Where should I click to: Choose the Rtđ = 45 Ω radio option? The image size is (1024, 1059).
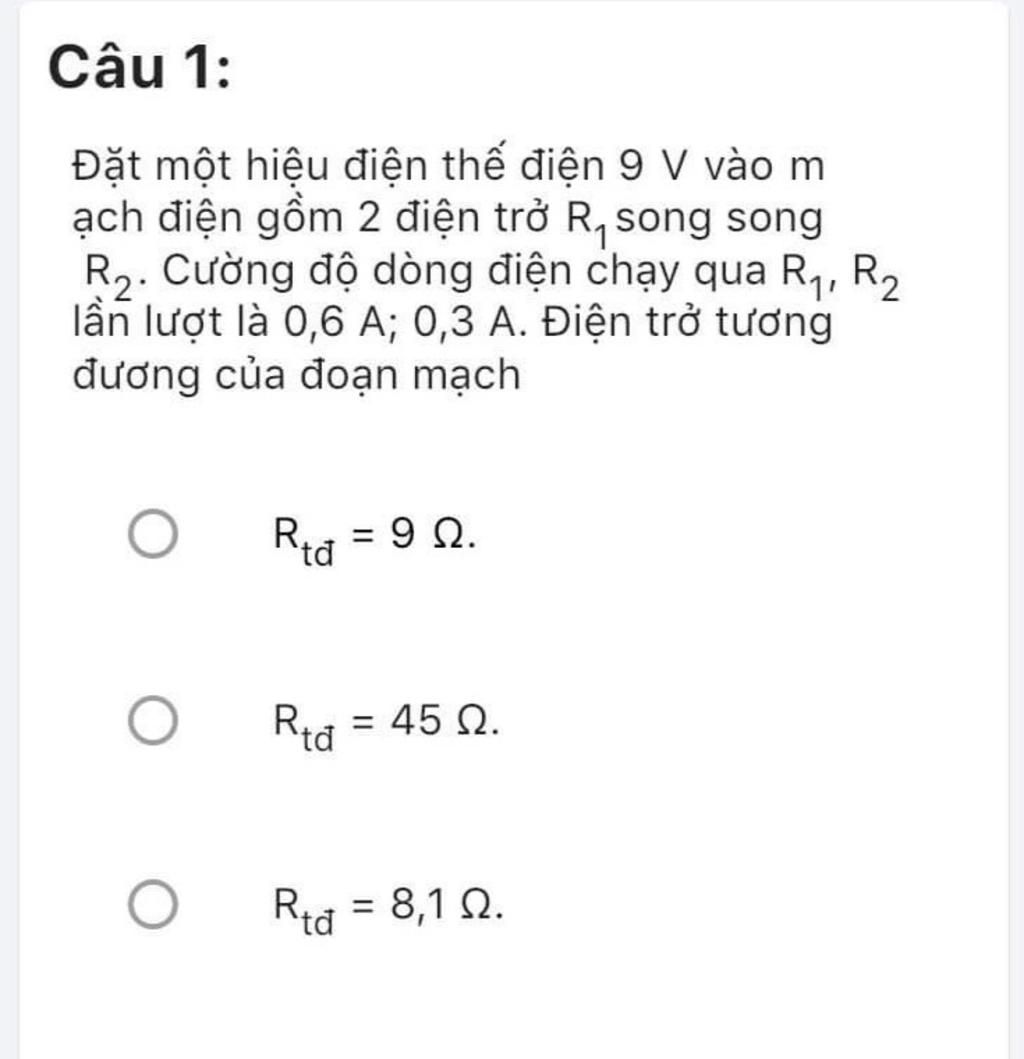click(153, 720)
